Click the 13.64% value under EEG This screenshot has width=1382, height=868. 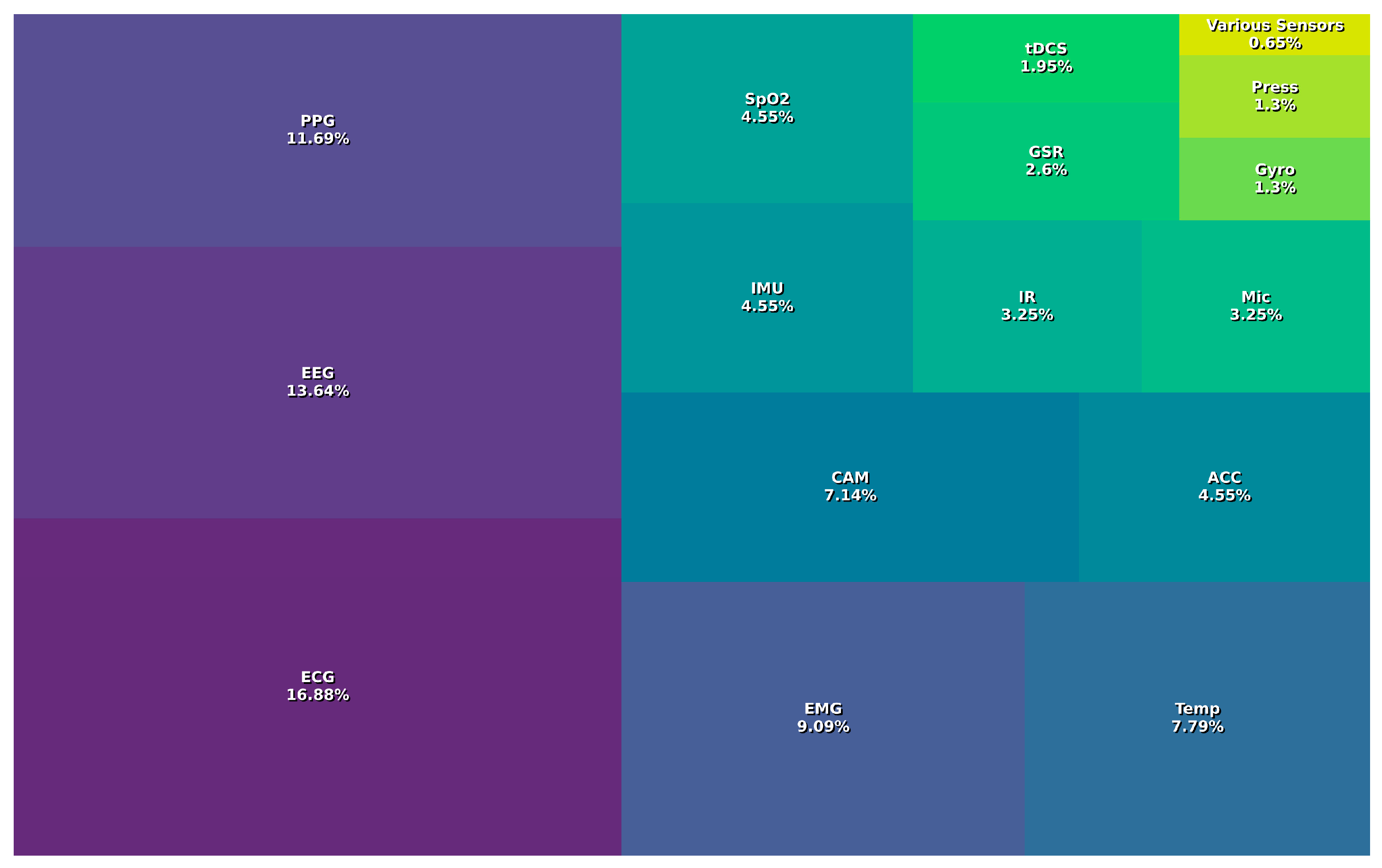[318, 391]
